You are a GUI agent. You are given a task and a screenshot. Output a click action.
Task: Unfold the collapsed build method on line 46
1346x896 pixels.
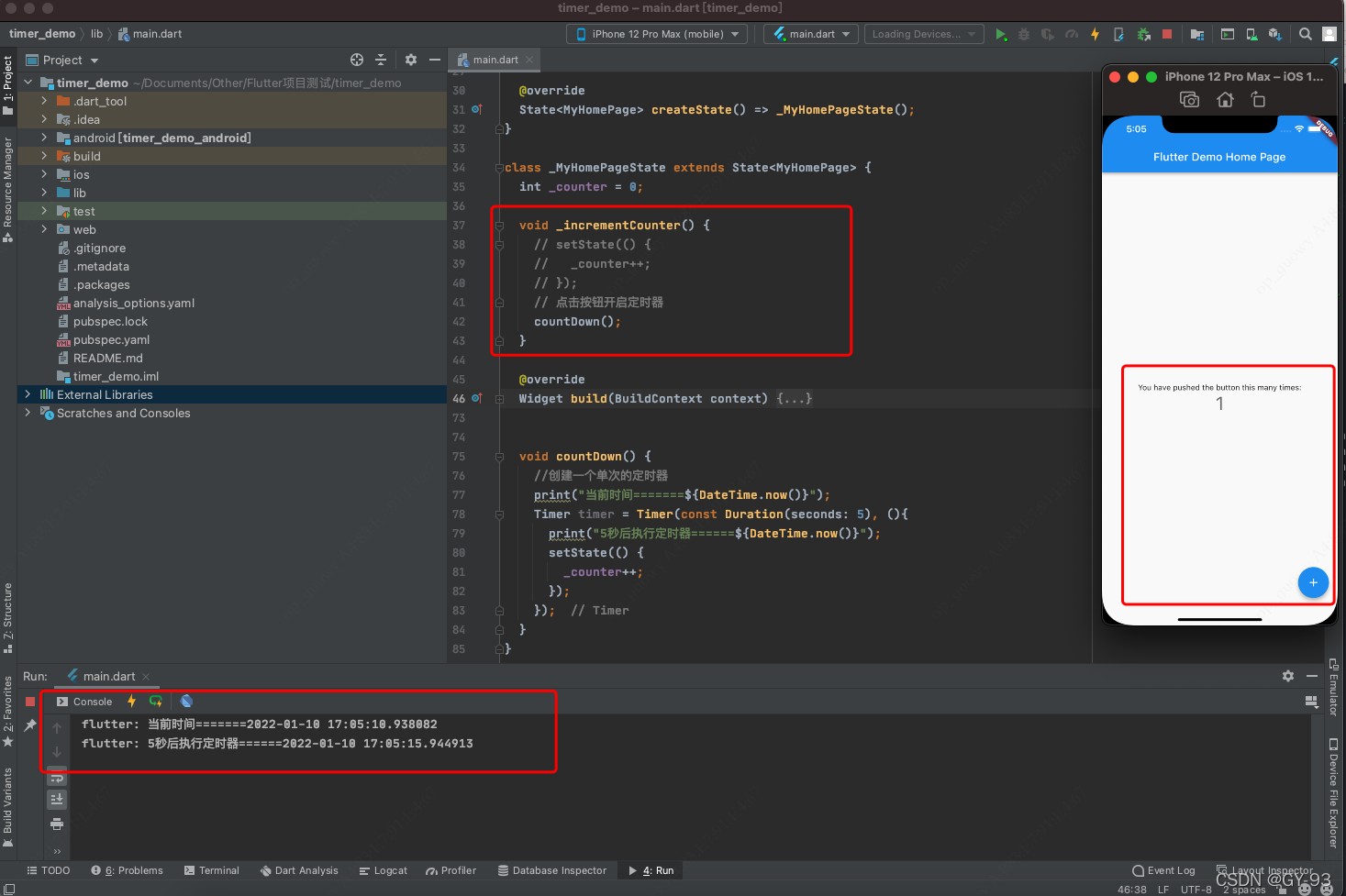point(499,399)
